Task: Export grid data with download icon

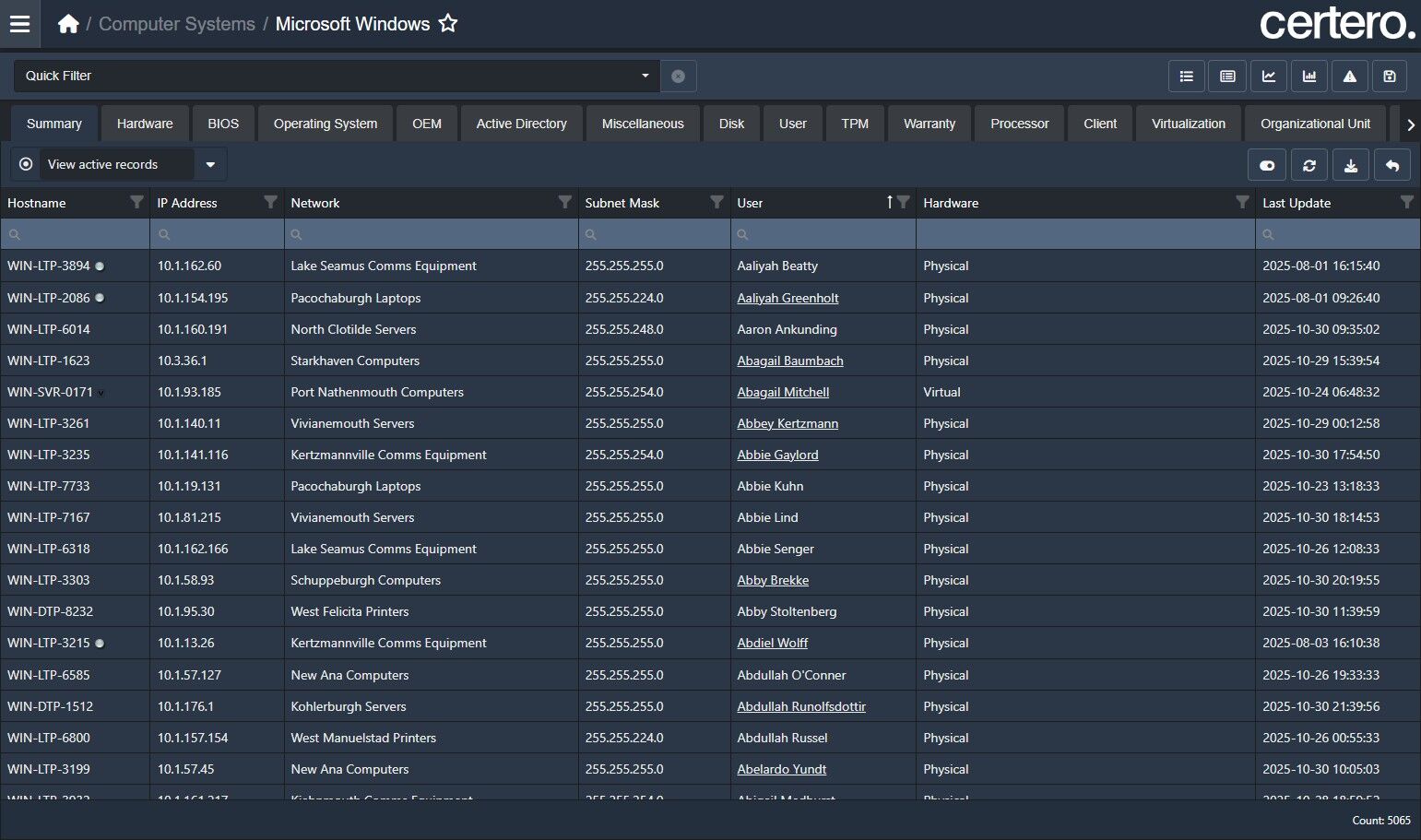Action: (x=1350, y=165)
